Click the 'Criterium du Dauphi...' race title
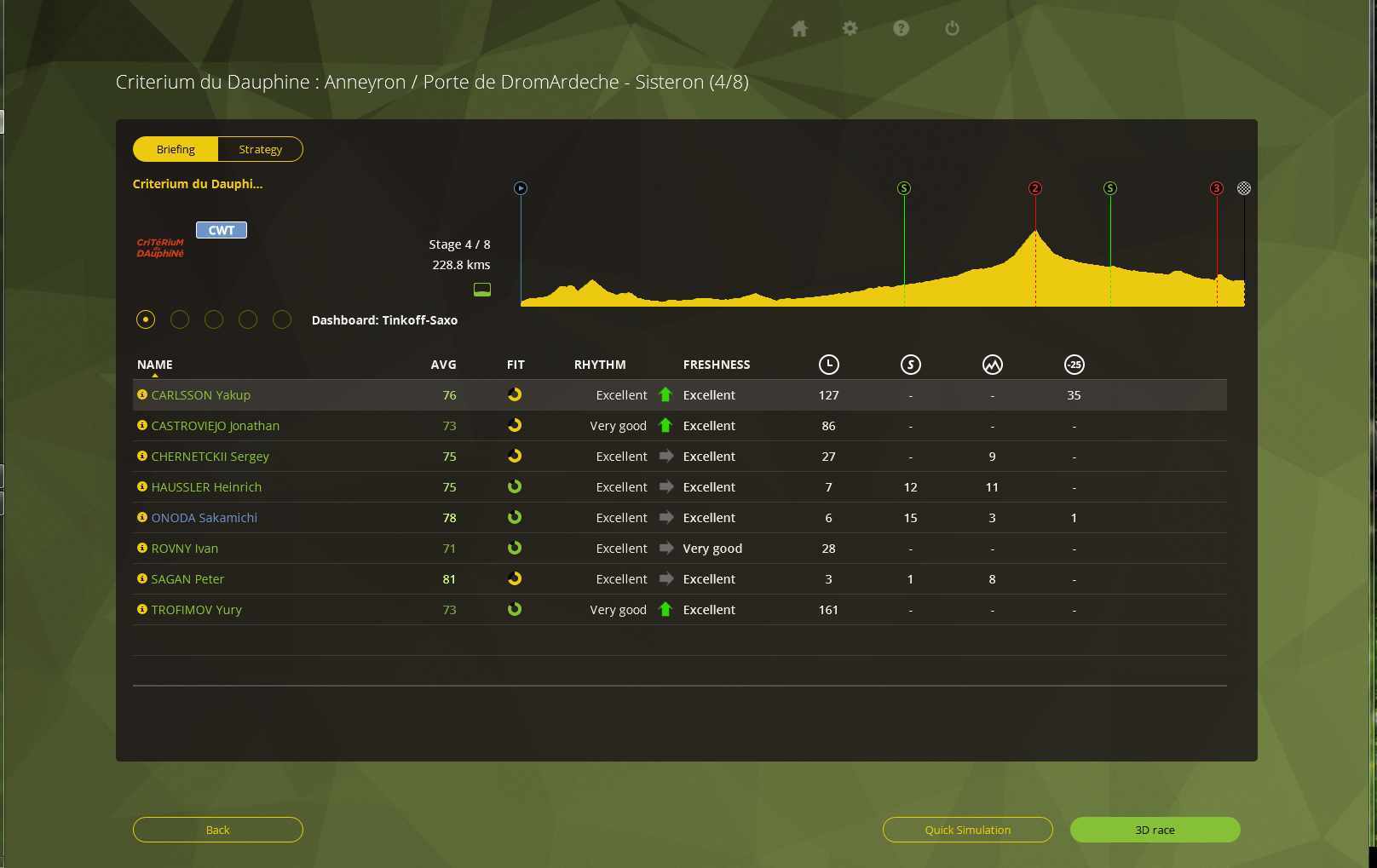 coord(198,184)
